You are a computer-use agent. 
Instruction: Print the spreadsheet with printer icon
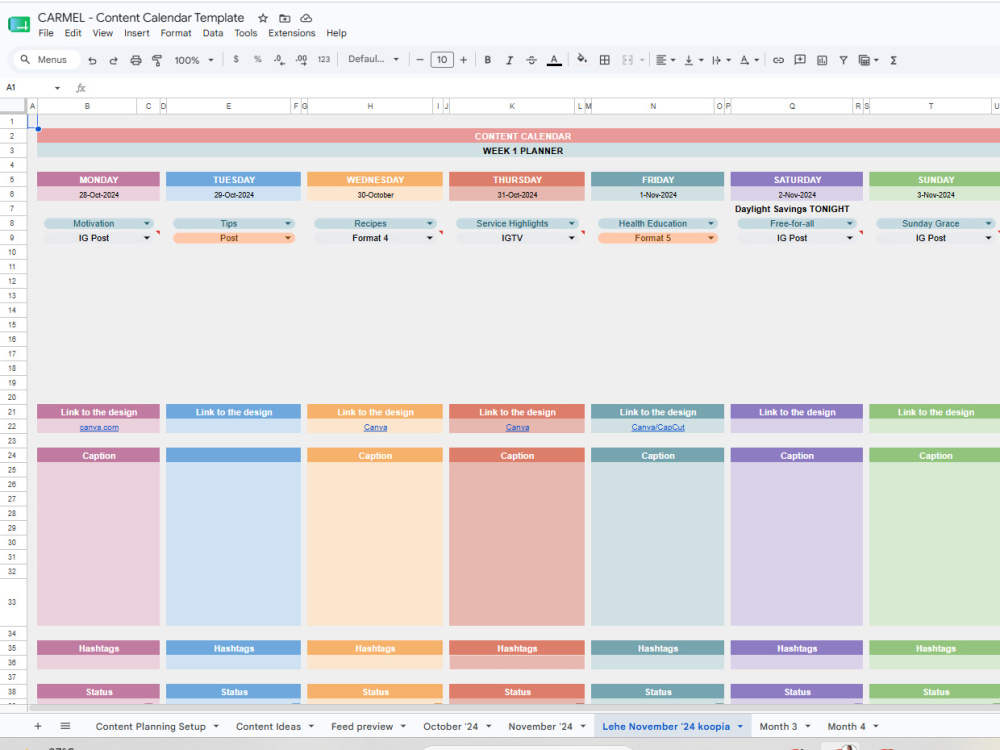click(x=135, y=60)
